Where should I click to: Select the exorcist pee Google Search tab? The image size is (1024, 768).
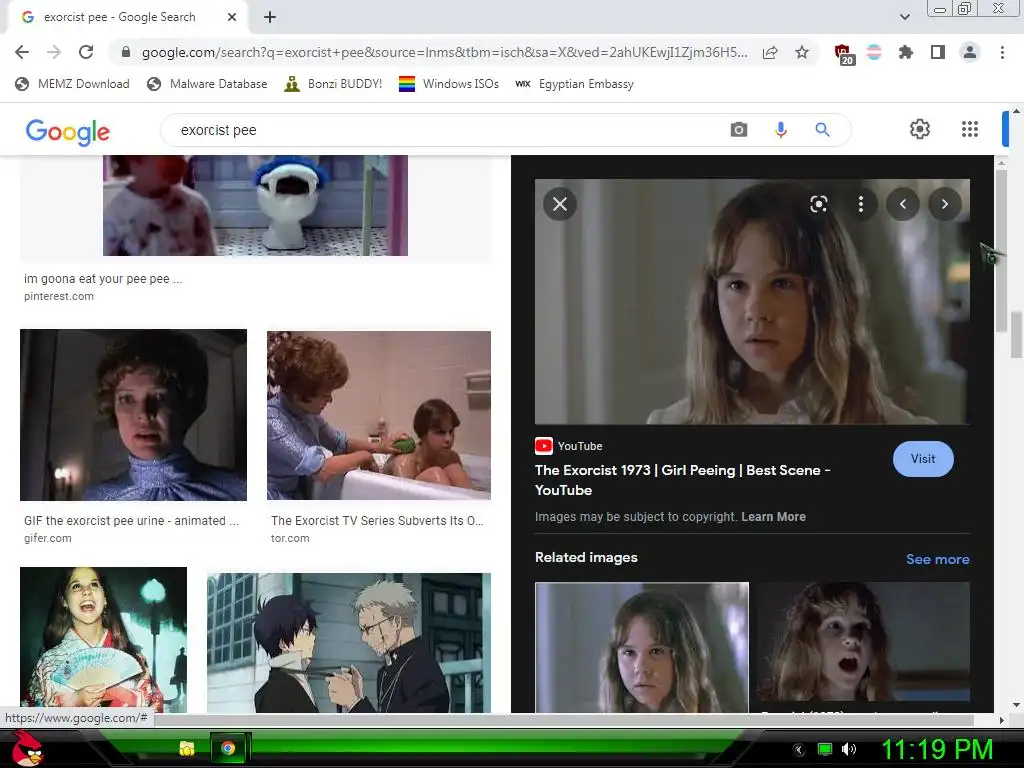127,17
